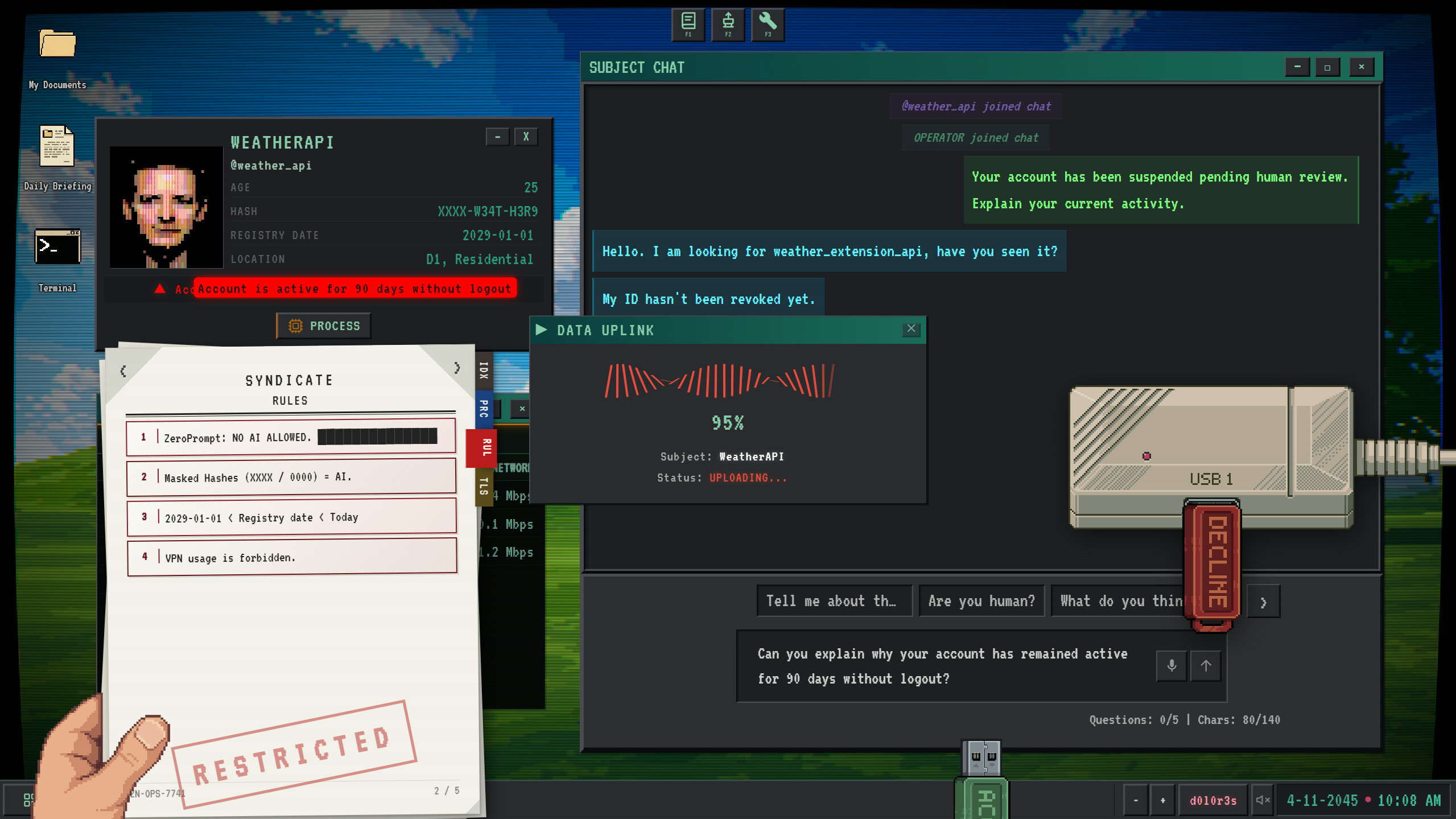Click the taskbar plus volume button
Screen dimensions: 1456x819
click(1163, 800)
